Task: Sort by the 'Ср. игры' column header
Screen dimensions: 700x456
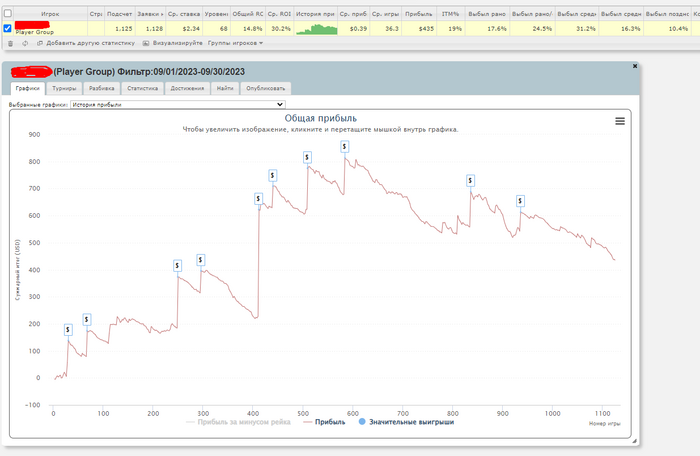Action: coord(385,14)
